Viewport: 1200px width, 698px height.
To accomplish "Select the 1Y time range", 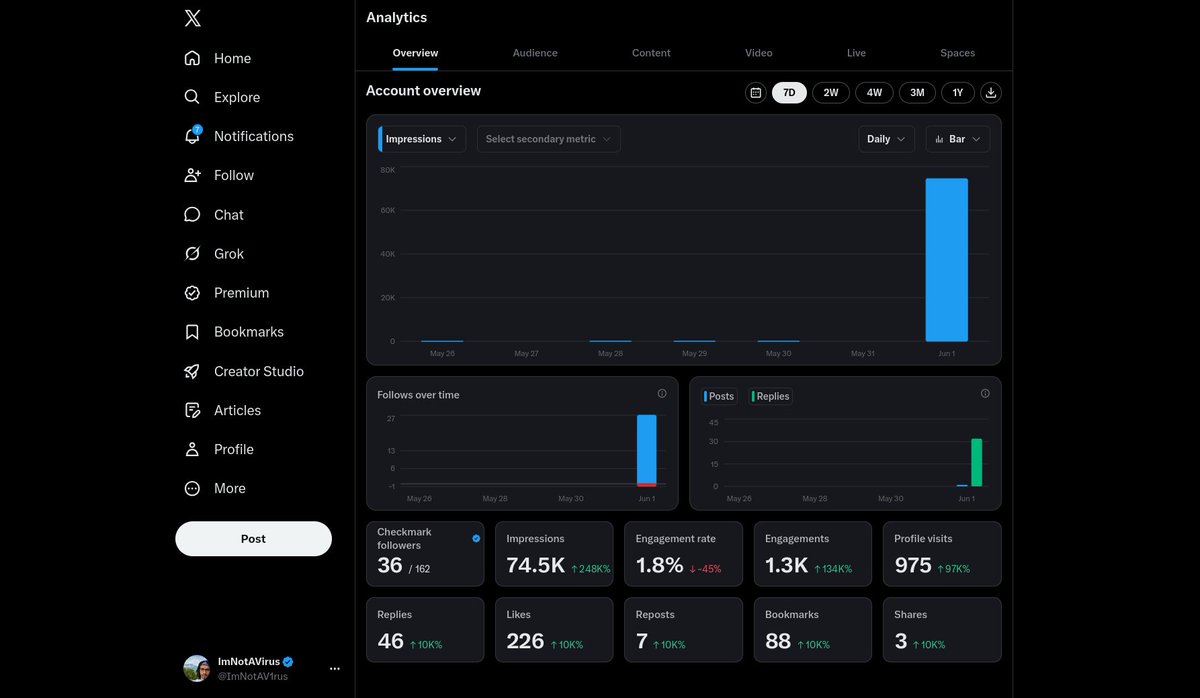I will click(958, 93).
